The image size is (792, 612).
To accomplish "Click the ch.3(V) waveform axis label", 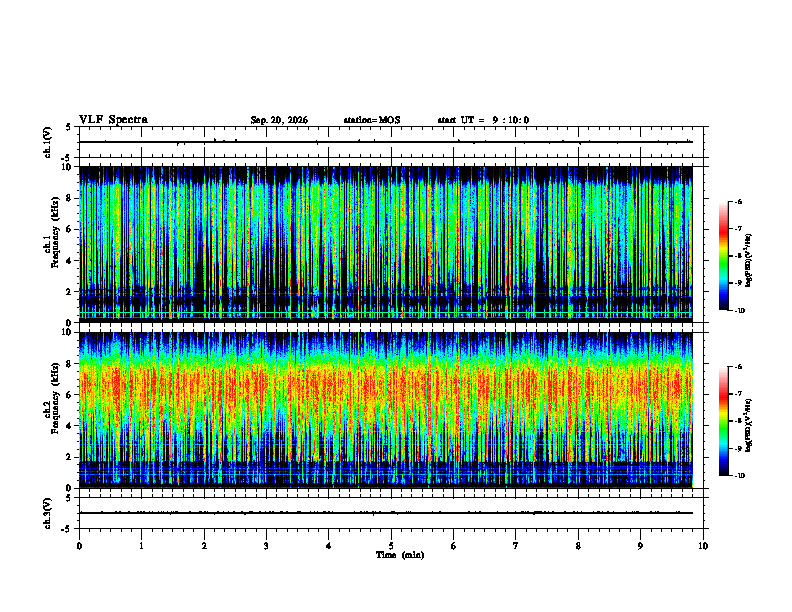I will 48,513.
